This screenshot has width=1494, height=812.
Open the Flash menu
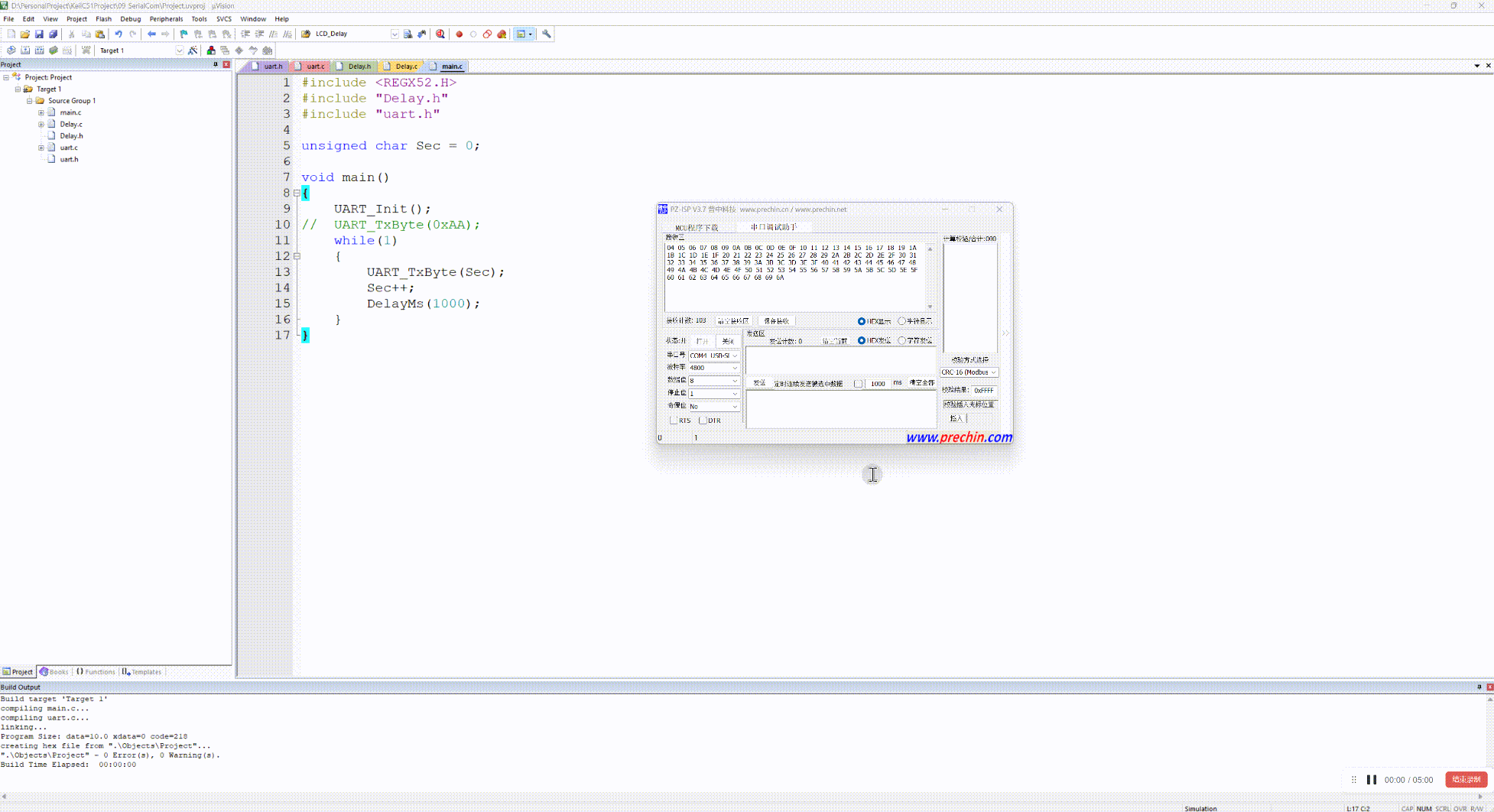pyautogui.click(x=103, y=19)
